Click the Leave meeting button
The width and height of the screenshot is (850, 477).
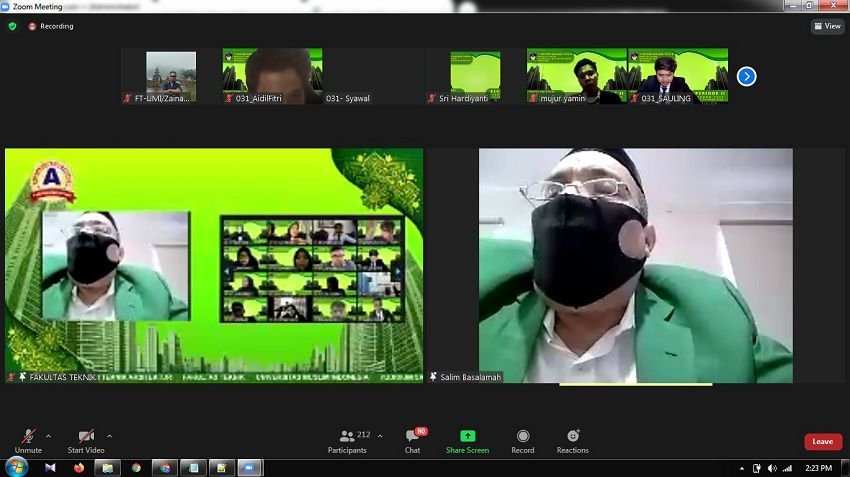(822, 441)
